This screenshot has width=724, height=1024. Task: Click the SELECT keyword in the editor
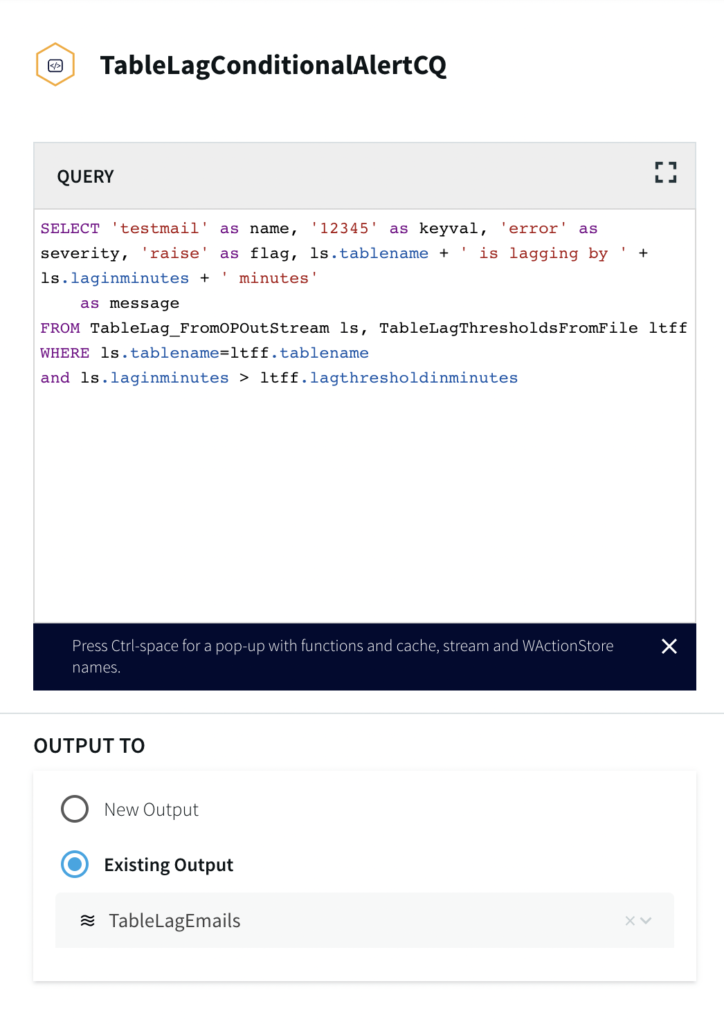70,229
